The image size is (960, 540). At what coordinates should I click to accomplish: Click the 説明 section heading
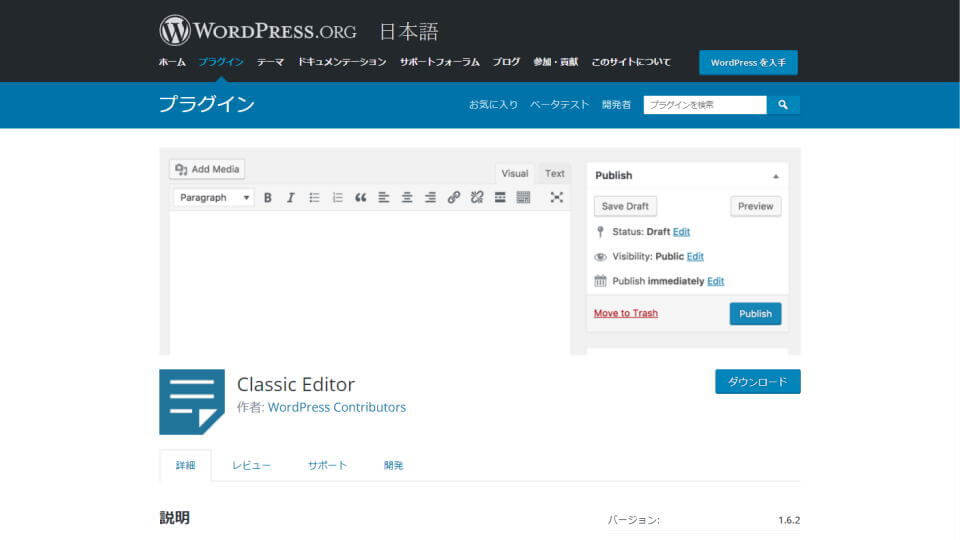[174, 517]
